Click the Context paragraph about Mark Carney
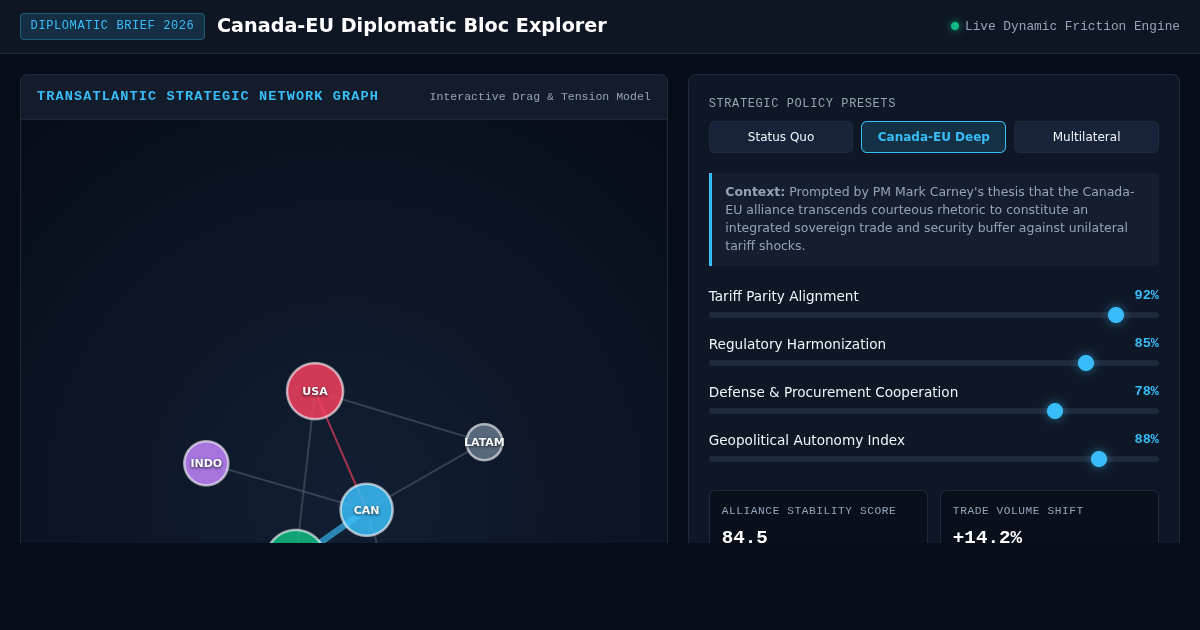Image resolution: width=1200 pixels, height=630 pixels. (934, 219)
